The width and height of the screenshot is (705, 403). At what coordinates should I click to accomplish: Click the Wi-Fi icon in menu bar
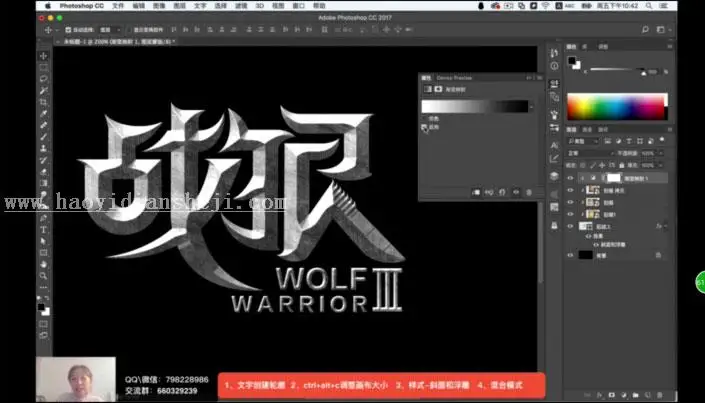click(x=545, y=6)
